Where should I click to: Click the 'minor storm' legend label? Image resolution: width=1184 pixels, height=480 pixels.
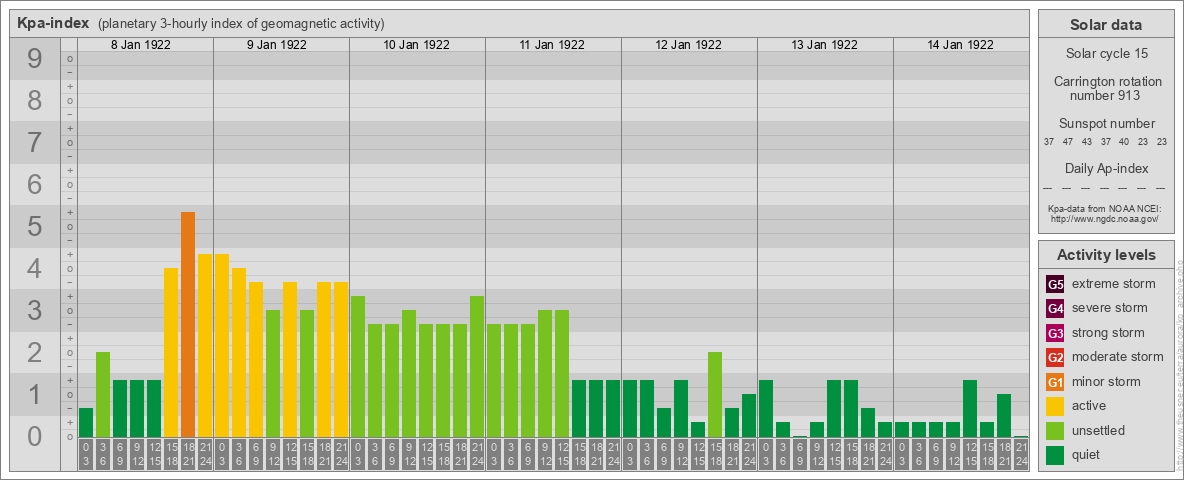pyautogui.click(x=1106, y=382)
